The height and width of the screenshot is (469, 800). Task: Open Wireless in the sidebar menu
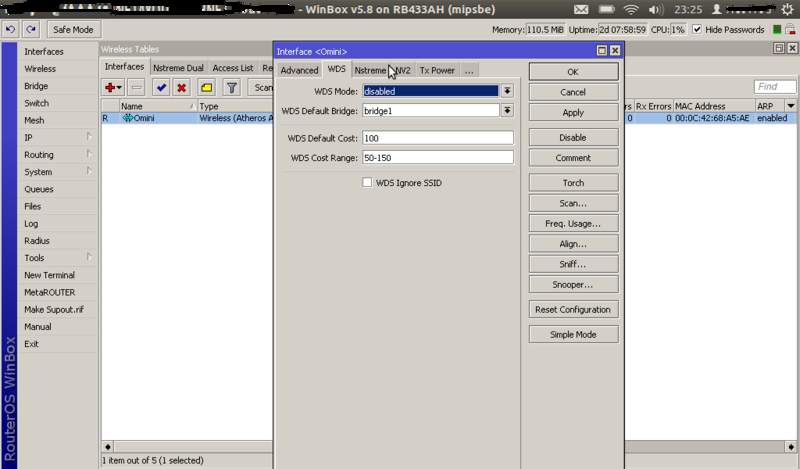[40, 68]
